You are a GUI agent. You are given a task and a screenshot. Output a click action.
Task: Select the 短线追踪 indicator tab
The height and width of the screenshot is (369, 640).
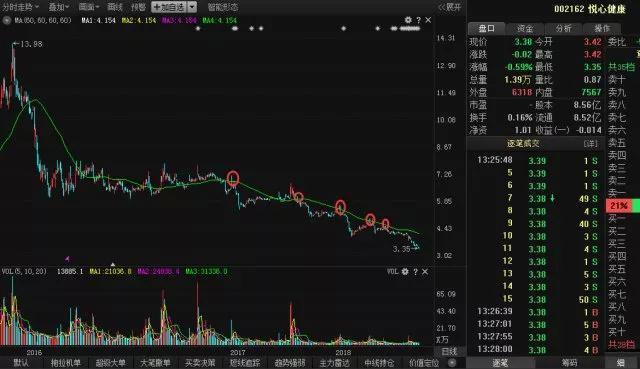point(244,362)
